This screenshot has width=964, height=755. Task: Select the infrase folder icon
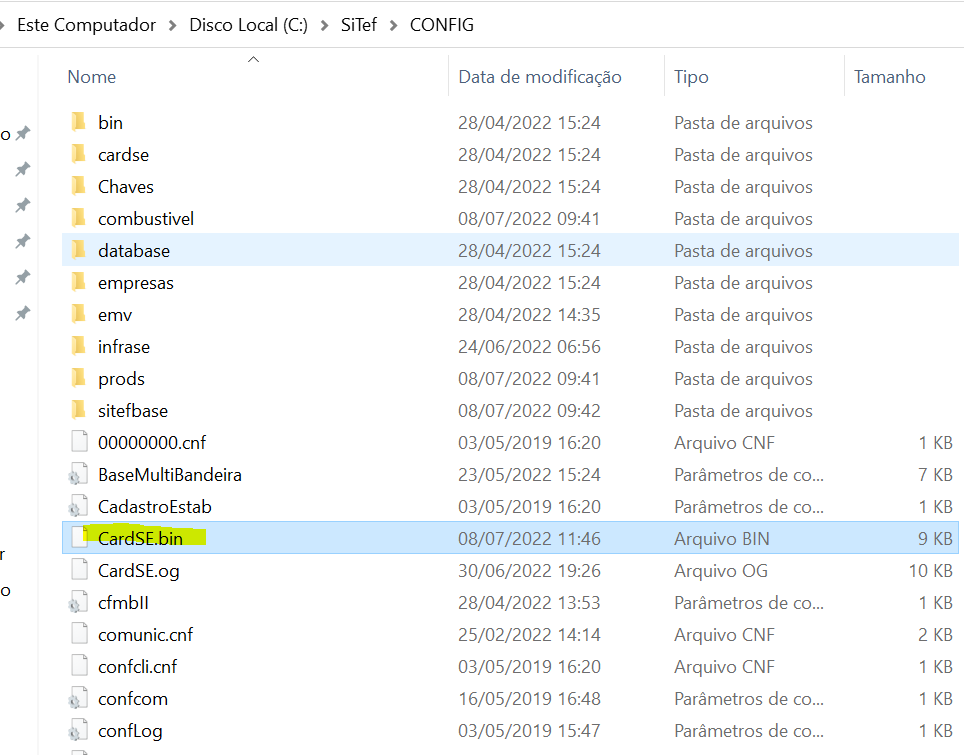79,346
